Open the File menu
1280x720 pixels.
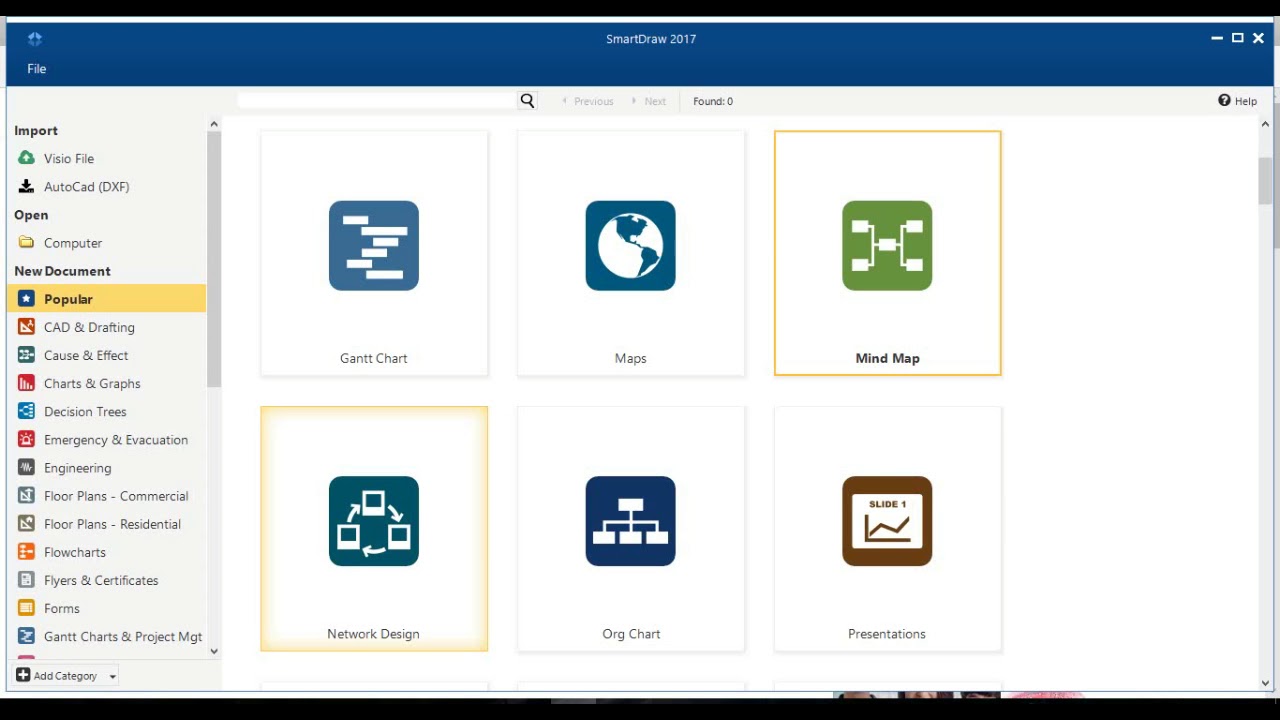coord(37,69)
